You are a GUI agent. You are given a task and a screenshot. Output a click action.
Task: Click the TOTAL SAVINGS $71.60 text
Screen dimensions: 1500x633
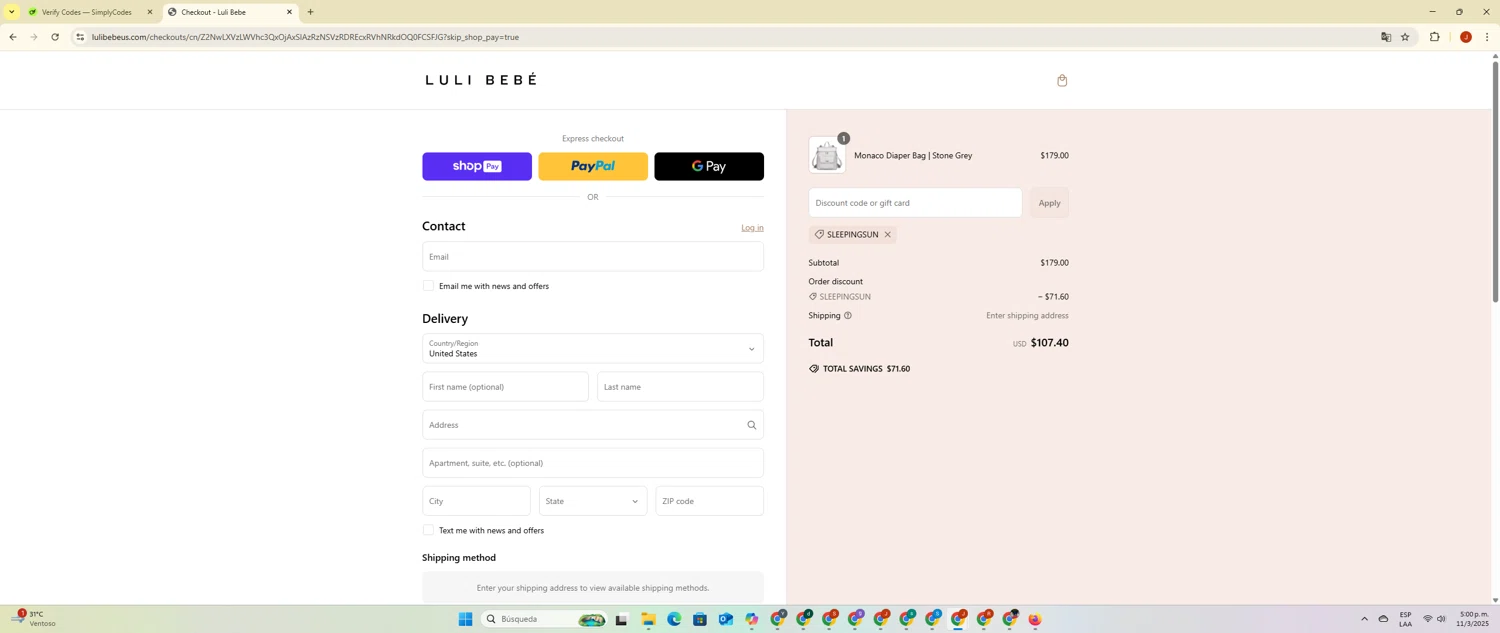point(866,369)
